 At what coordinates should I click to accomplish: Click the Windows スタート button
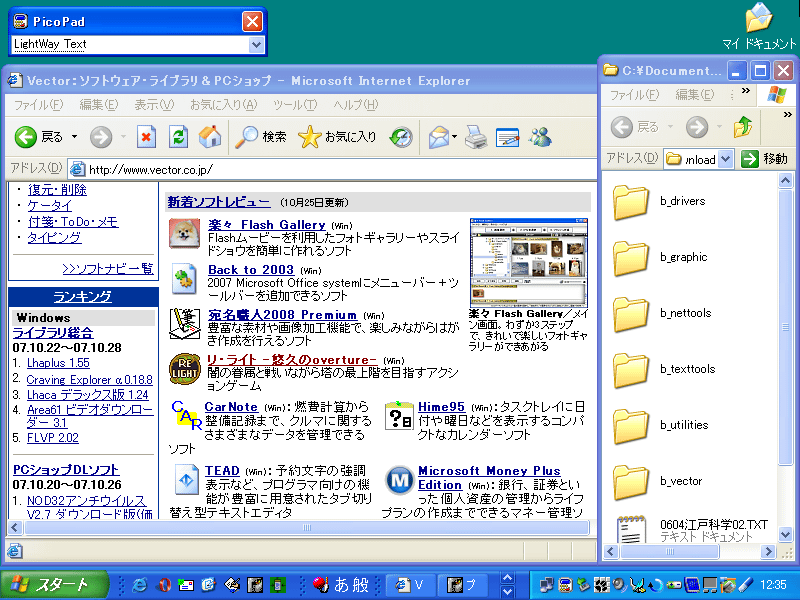click(x=55, y=584)
